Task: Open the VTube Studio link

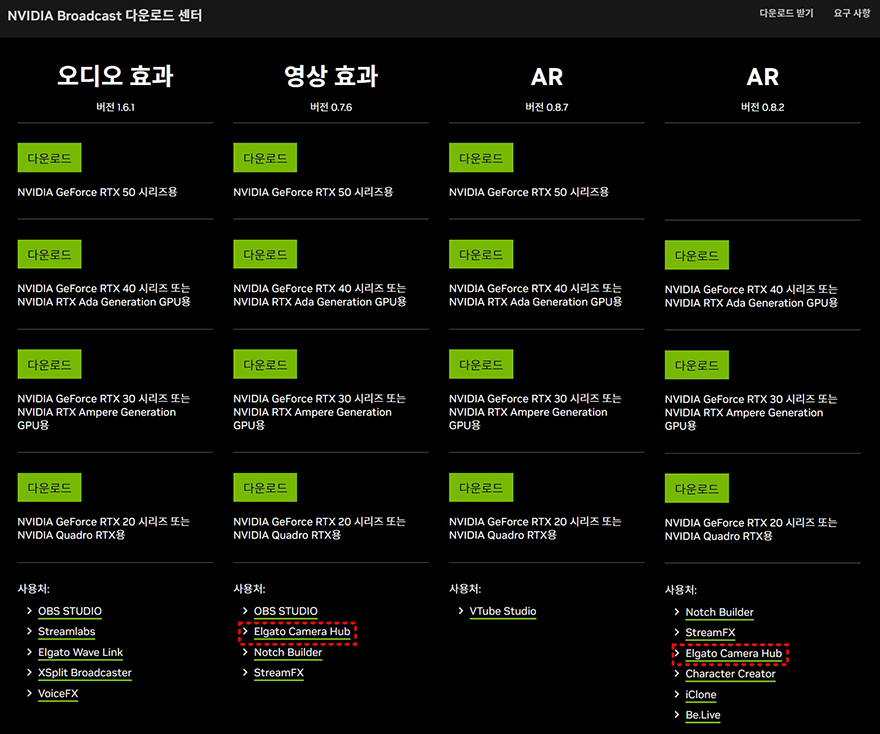Action: [x=503, y=611]
